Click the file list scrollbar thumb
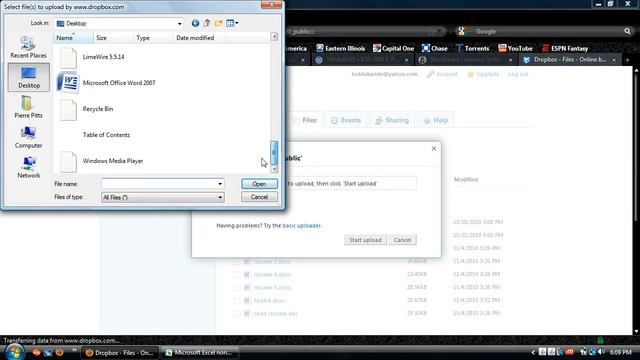This screenshot has width=640, height=360. pyautogui.click(x=274, y=152)
